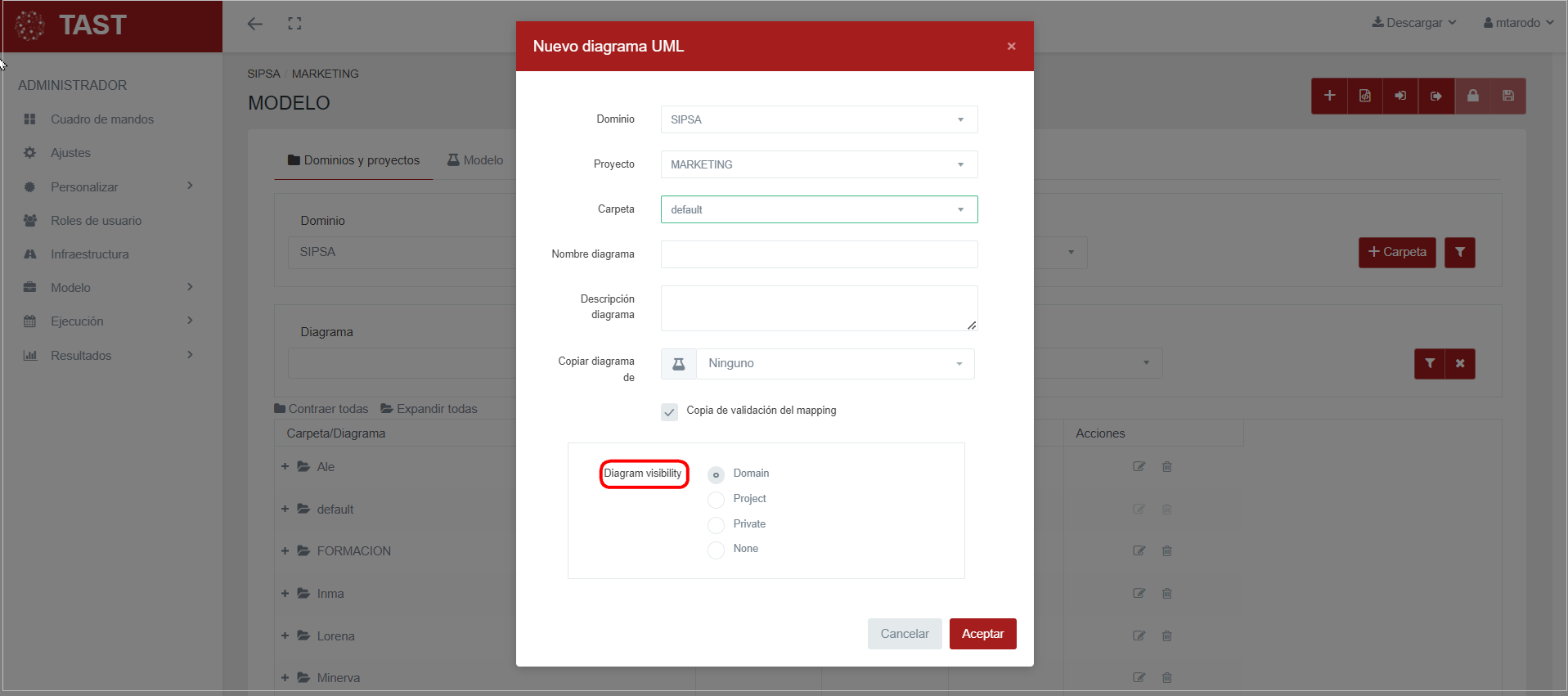Switch to Dominios y proyectos tab
This screenshot has height=696, width=1568.
353,160
